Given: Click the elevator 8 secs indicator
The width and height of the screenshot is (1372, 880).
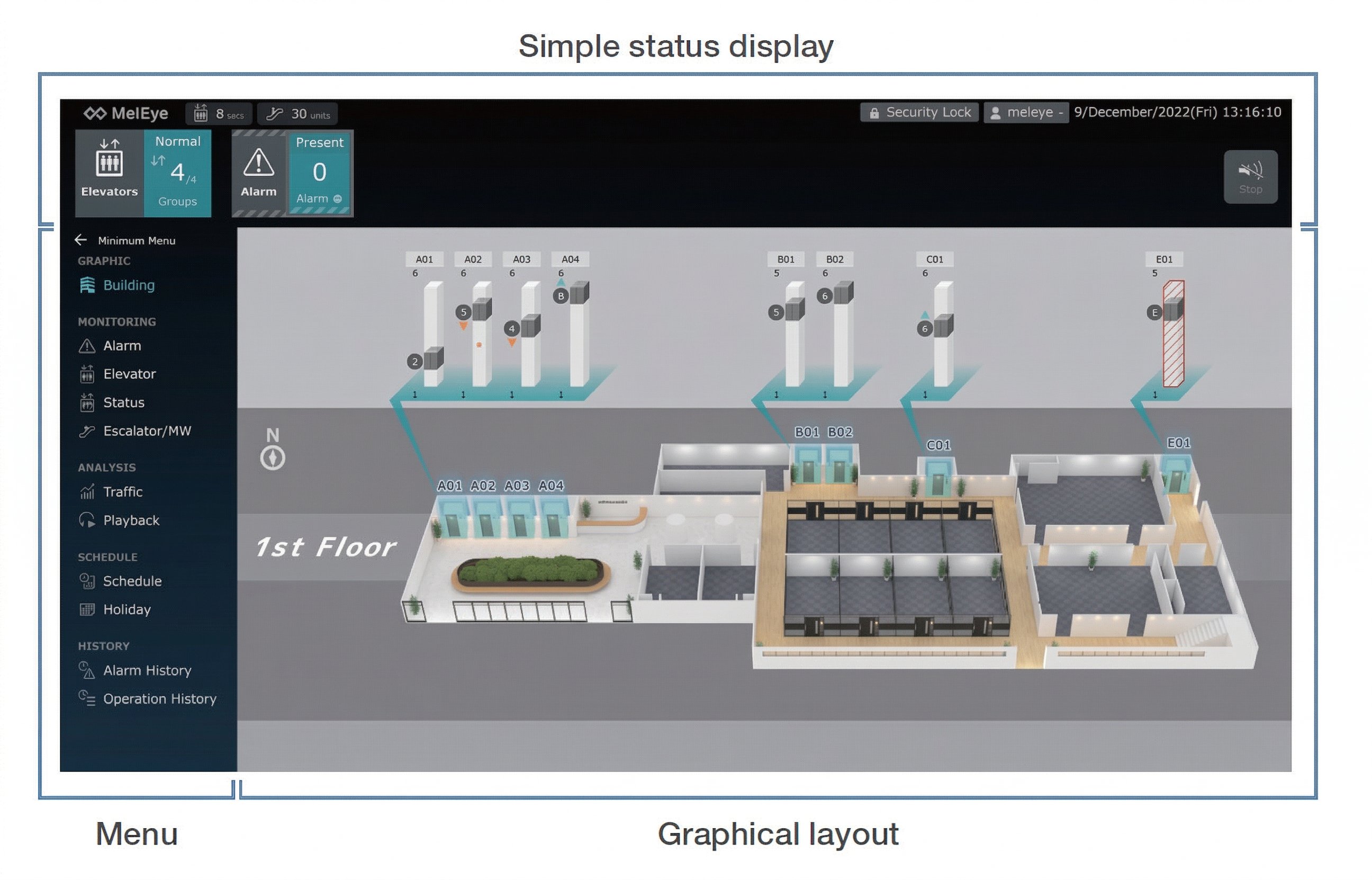Looking at the screenshot, I should (x=219, y=114).
